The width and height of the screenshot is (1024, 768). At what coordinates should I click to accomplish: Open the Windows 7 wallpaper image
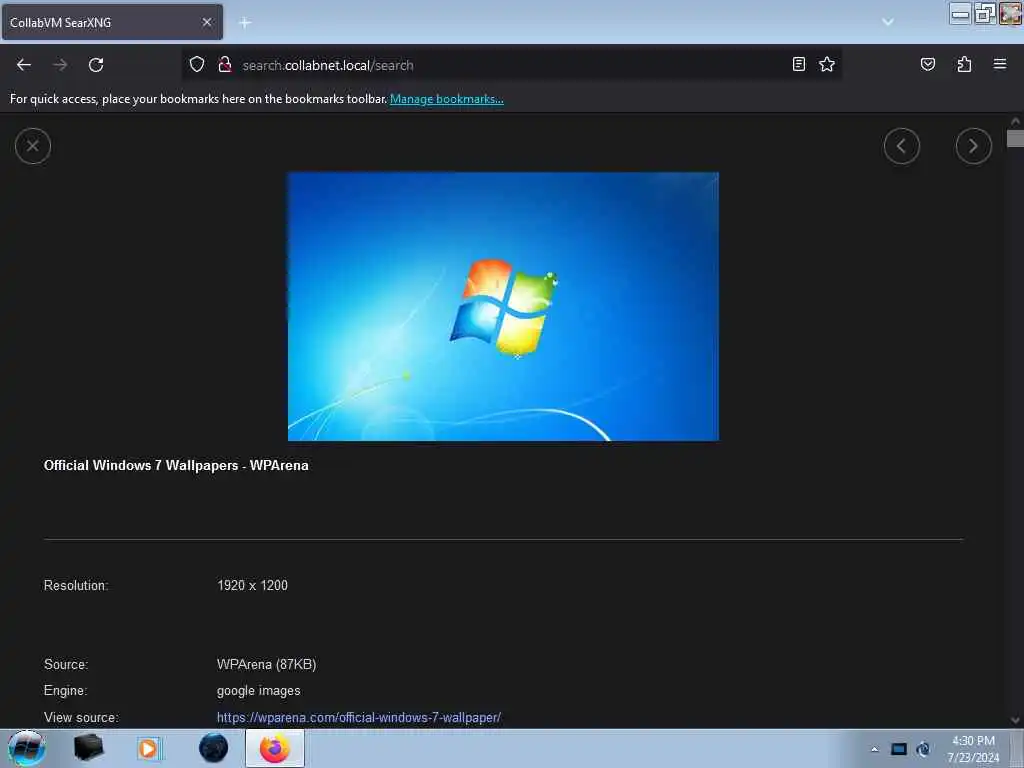pyautogui.click(x=503, y=306)
